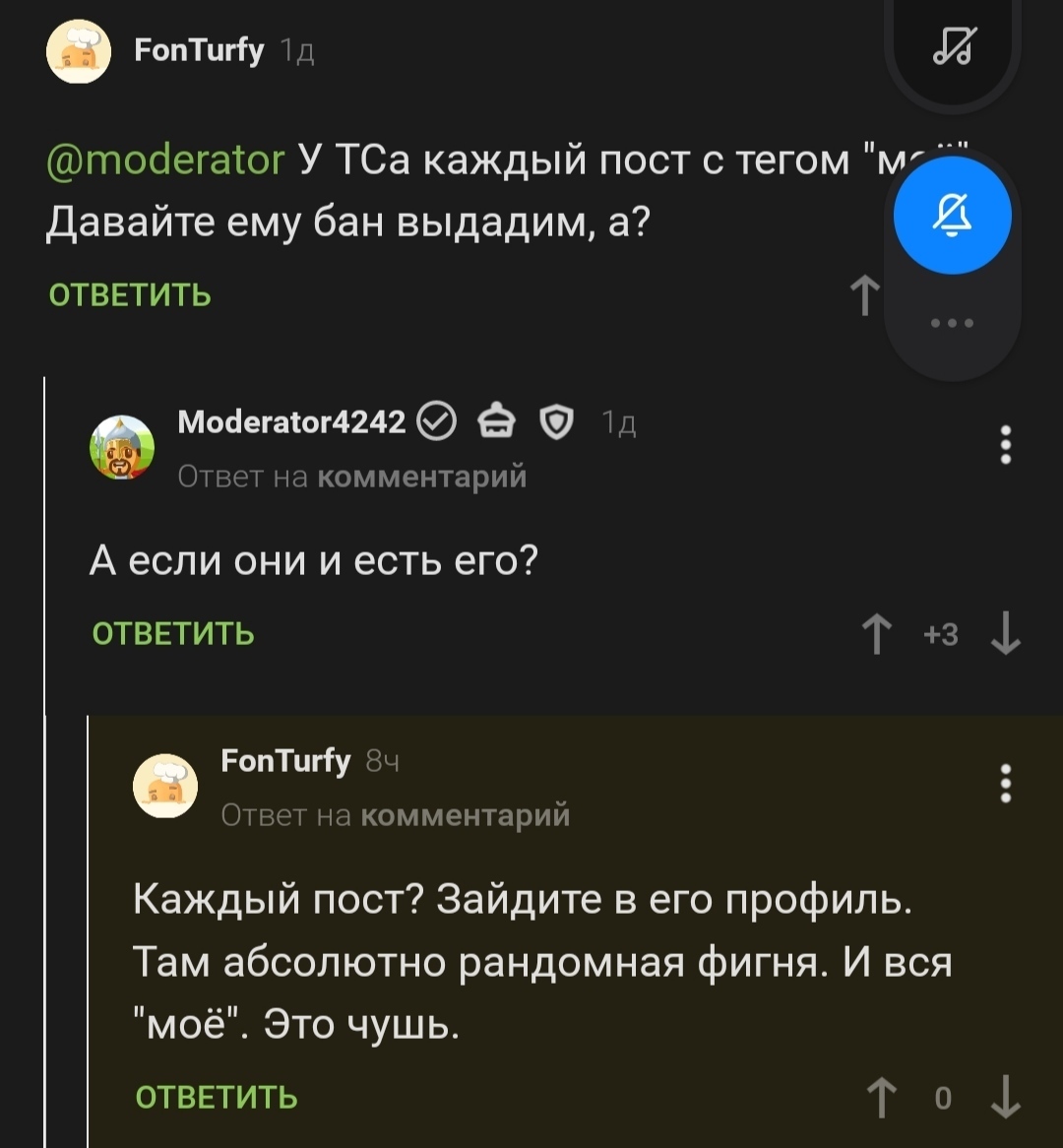
Task: Tap the @moderator mention link
Action: [x=165, y=159]
